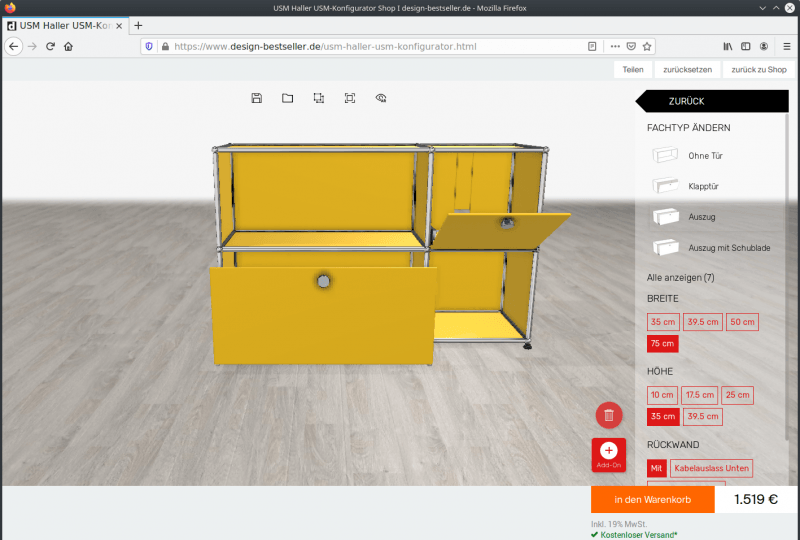Viewport: 800px width, 540px height.
Task: Toggle reader view icon in address bar
Action: click(592, 46)
